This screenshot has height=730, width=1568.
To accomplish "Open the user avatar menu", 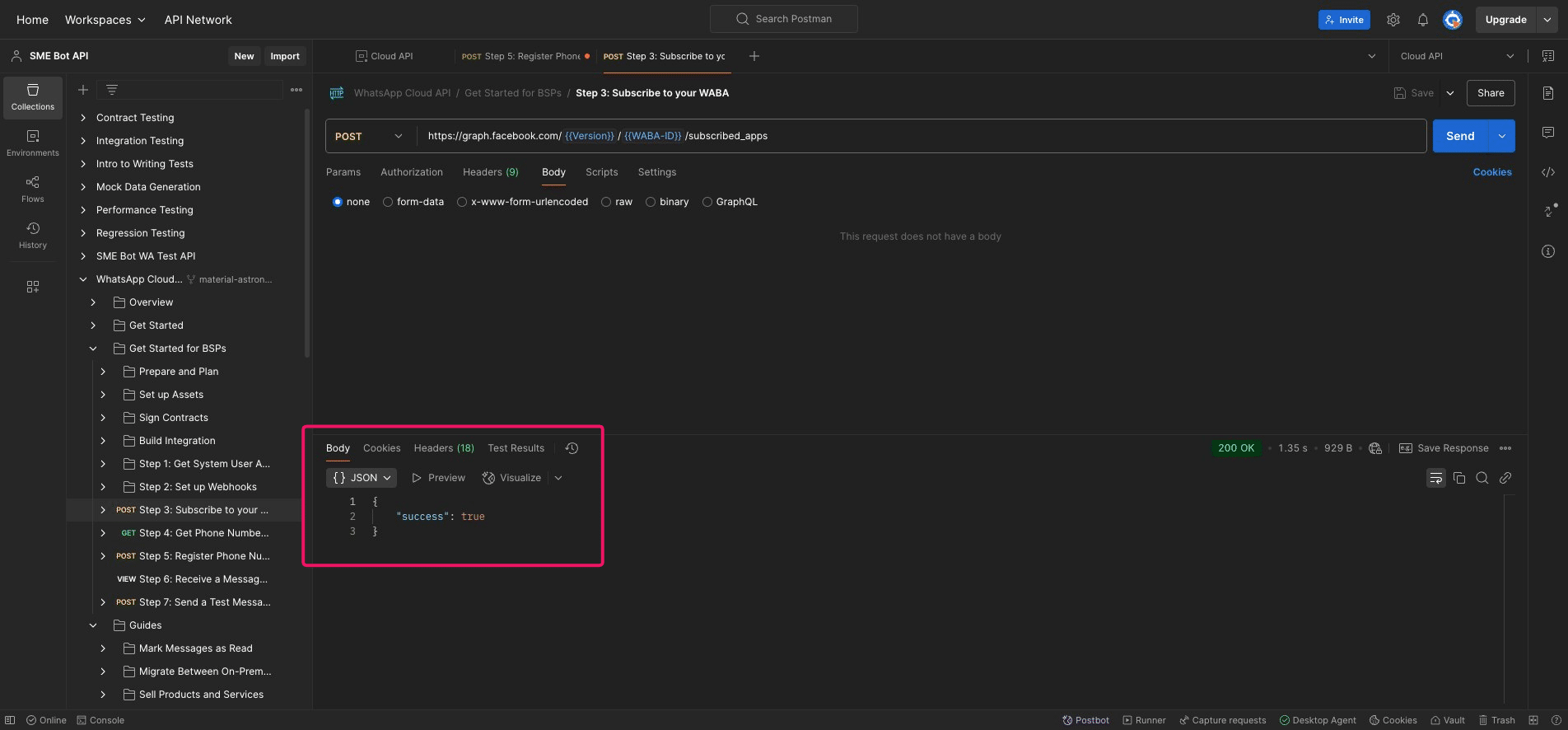I will pyautogui.click(x=1453, y=20).
